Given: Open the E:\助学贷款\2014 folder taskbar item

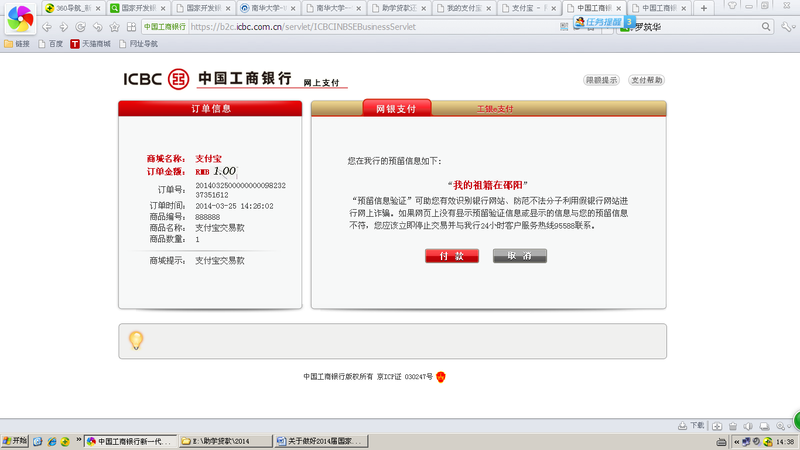Looking at the screenshot, I should (226, 441).
